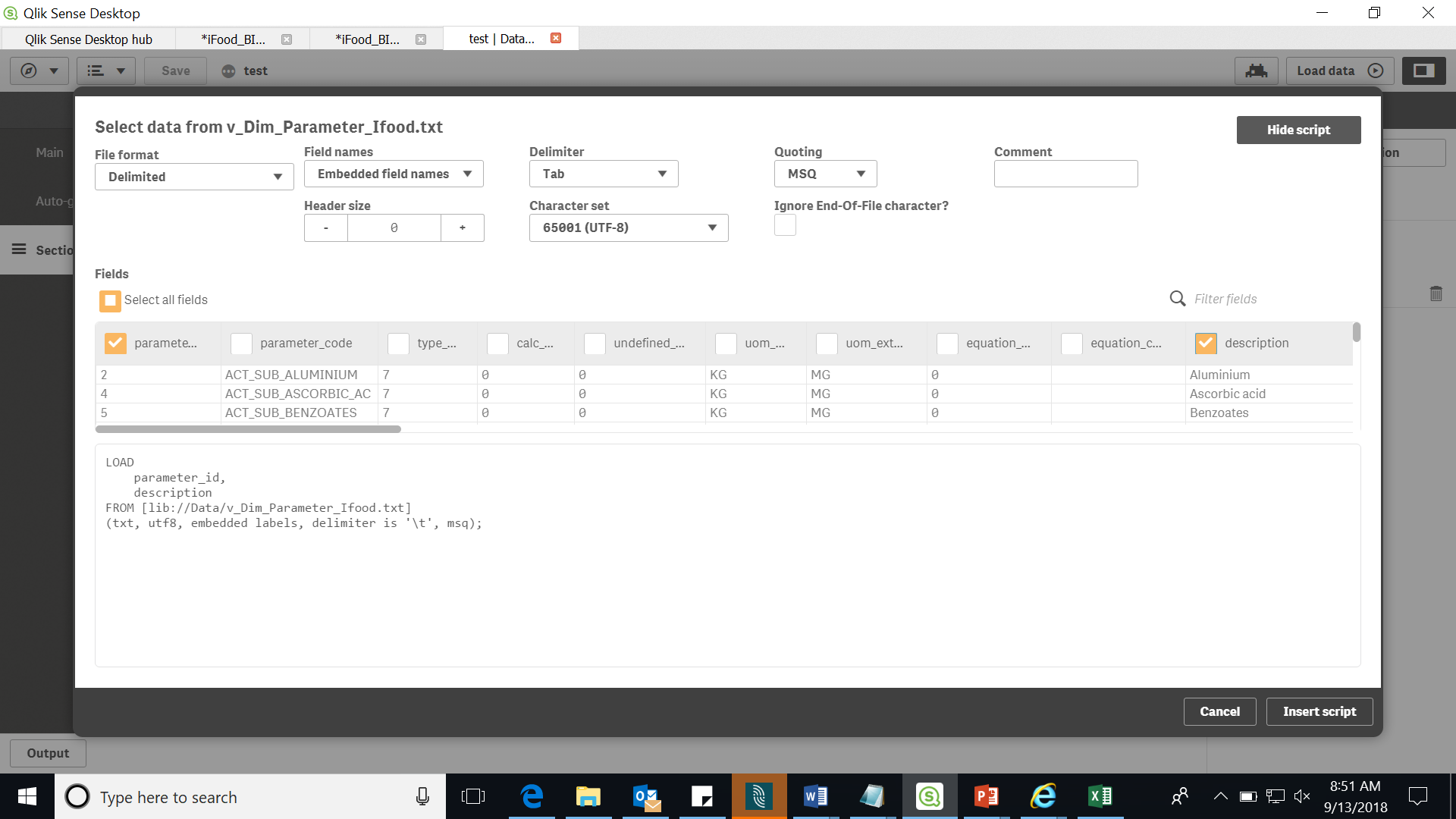Toggle Select all fields checkbox
The height and width of the screenshot is (819, 1456).
tap(110, 300)
